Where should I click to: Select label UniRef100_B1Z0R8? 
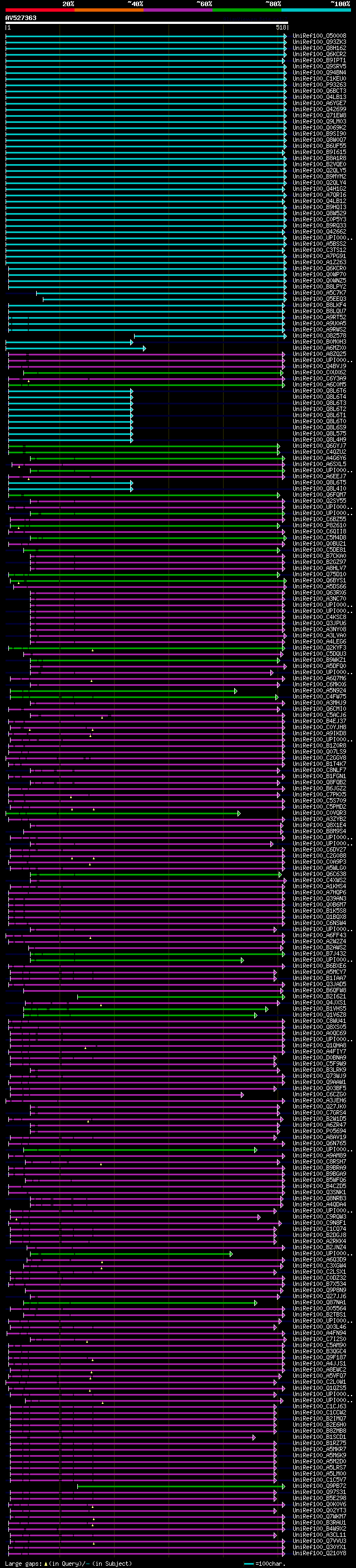(x=319, y=746)
